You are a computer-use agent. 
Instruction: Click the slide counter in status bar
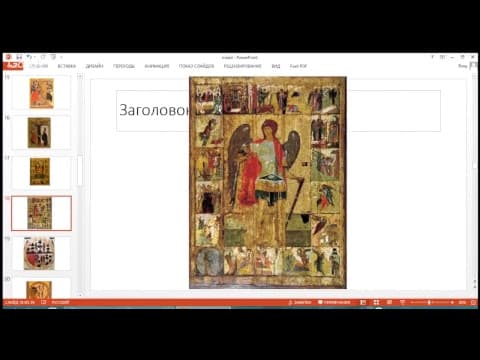click(x=20, y=302)
